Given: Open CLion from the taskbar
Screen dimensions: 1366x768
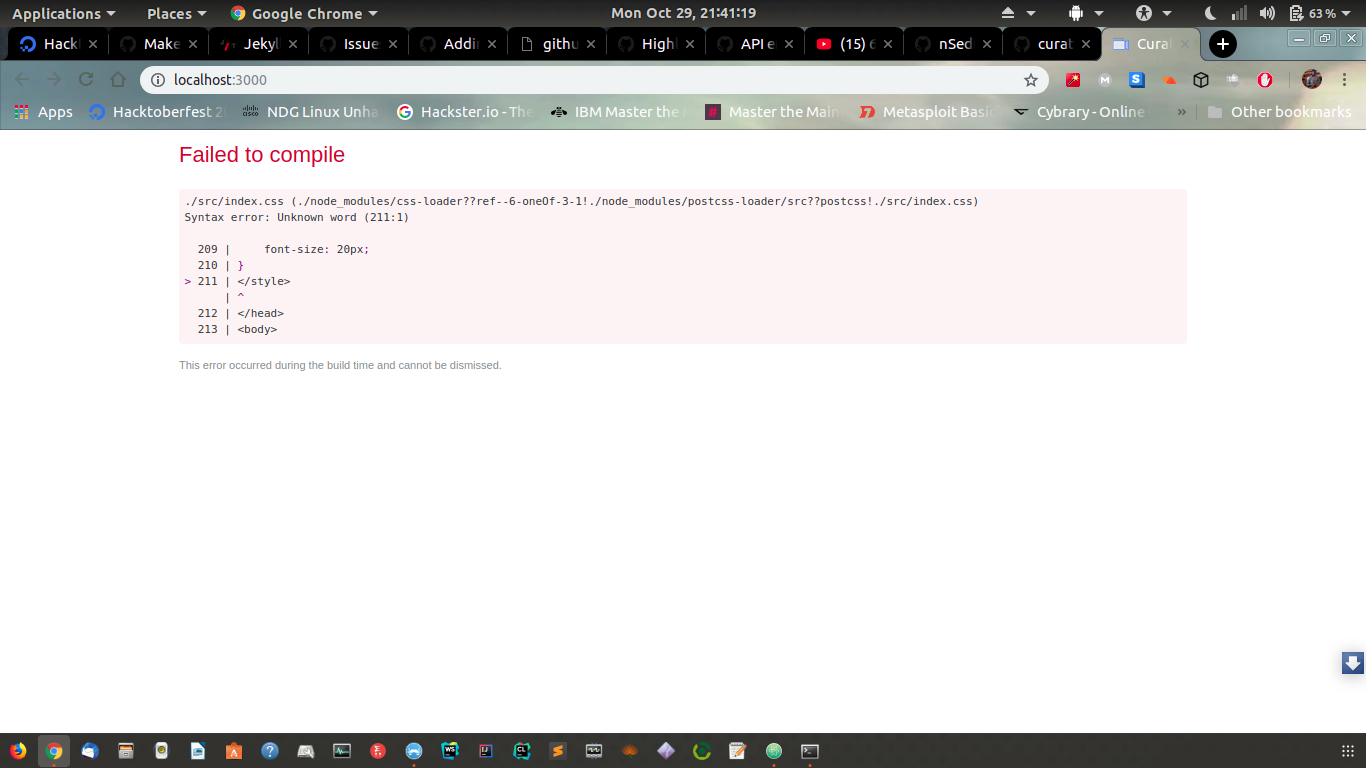Looking at the screenshot, I should pyautogui.click(x=522, y=751).
